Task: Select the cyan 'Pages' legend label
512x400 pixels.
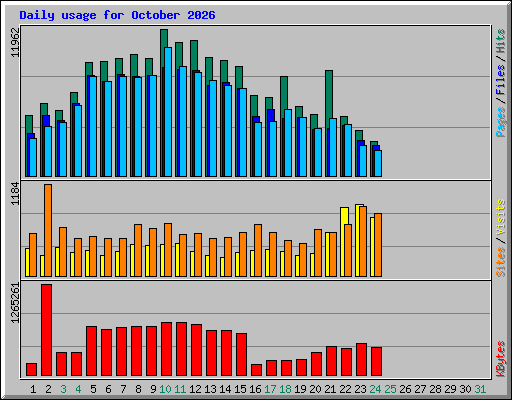Action: tap(500, 122)
